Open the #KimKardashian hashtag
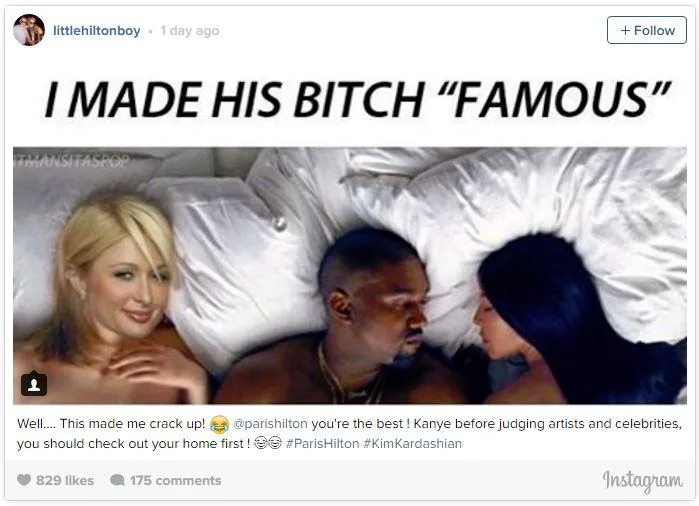 point(413,444)
